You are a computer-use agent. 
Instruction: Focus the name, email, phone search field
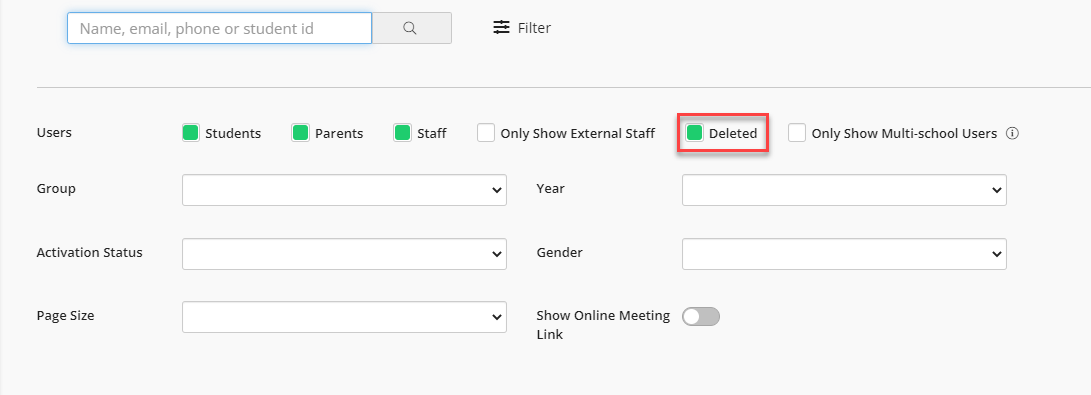tap(219, 28)
